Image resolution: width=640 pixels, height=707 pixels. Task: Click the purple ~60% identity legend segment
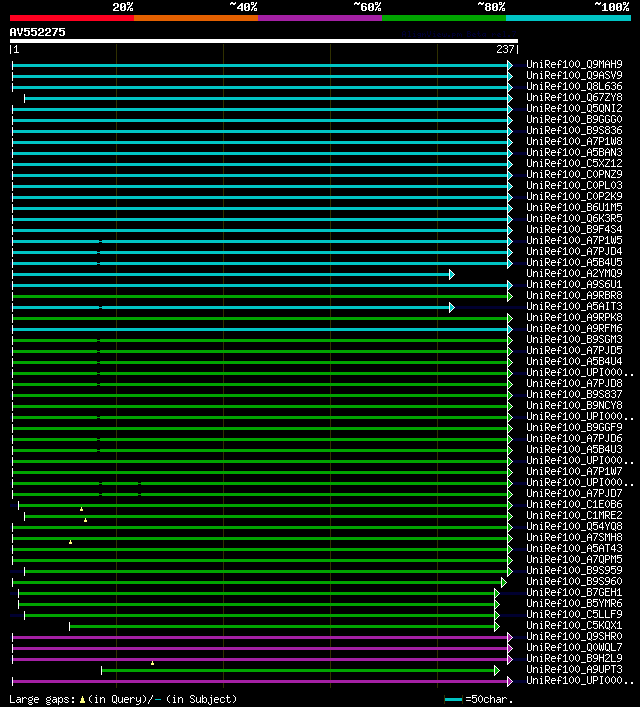point(320,18)
